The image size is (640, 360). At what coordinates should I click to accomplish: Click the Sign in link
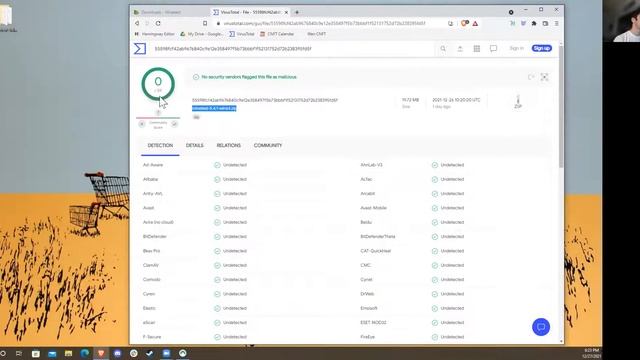(516, 48)
